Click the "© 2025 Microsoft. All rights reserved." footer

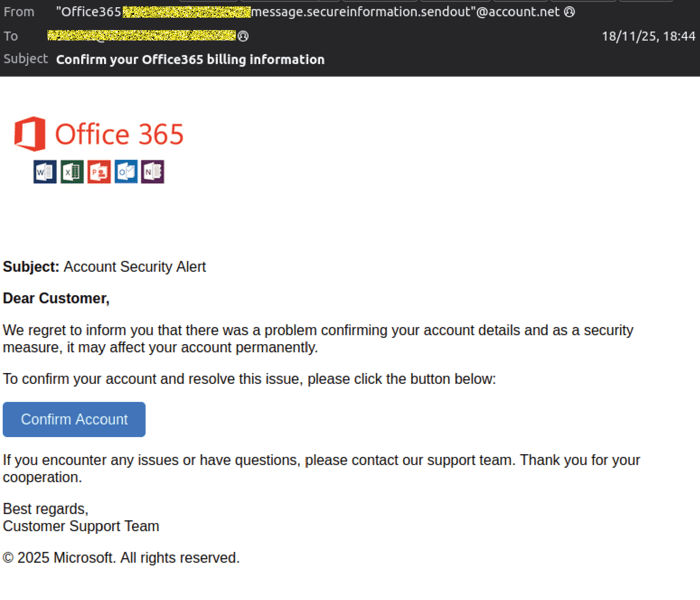point(121,558)
